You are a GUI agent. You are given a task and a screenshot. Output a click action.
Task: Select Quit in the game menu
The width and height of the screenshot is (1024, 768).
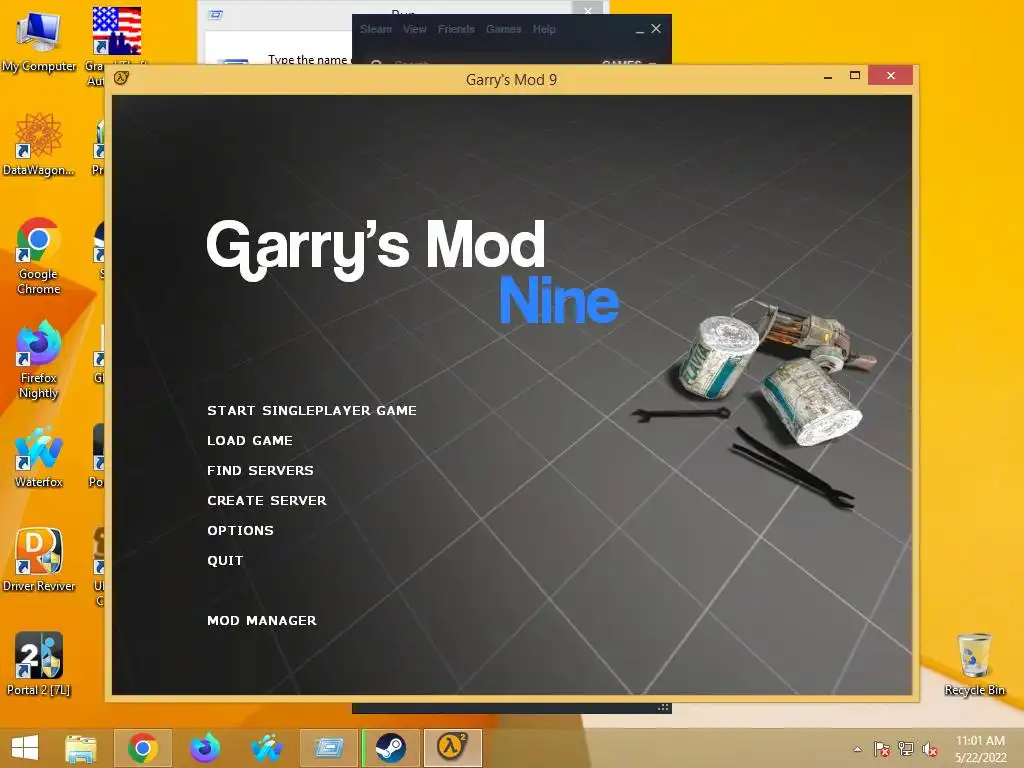click(x=225, y=561)
